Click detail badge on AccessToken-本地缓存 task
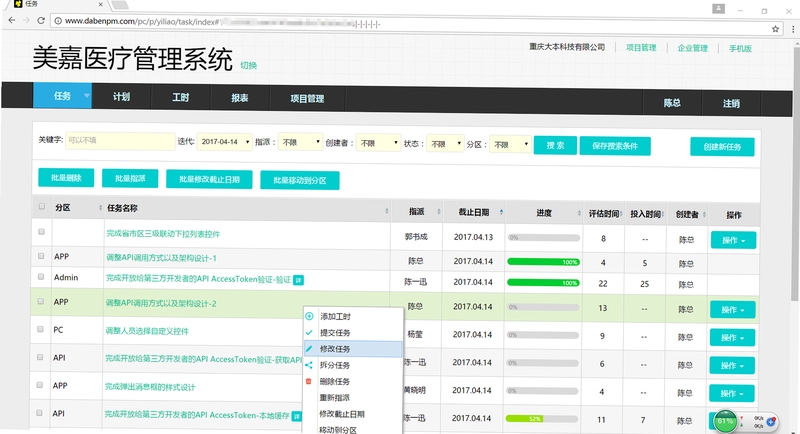Image resolution: width=800 pixels, height=434 pixels. click(x=296, y=416)
